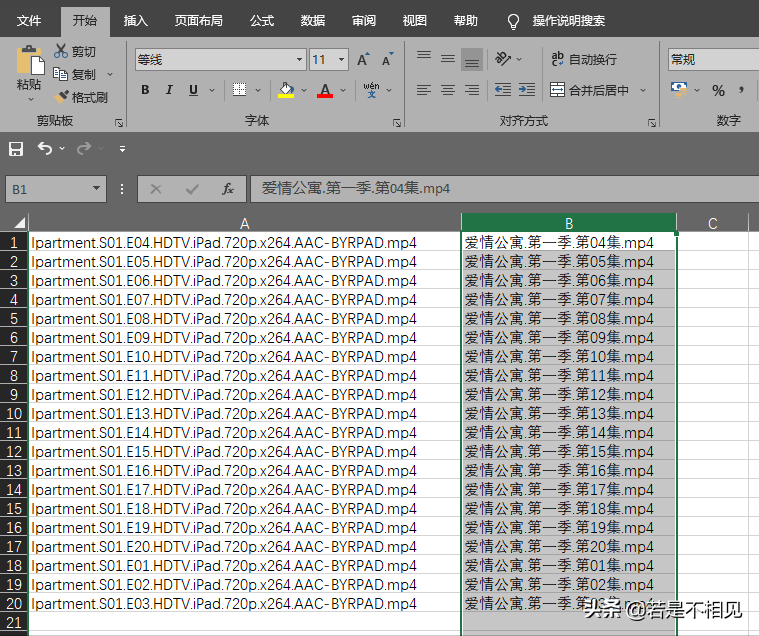Click 合并后居中 merge button

point(590,90)
